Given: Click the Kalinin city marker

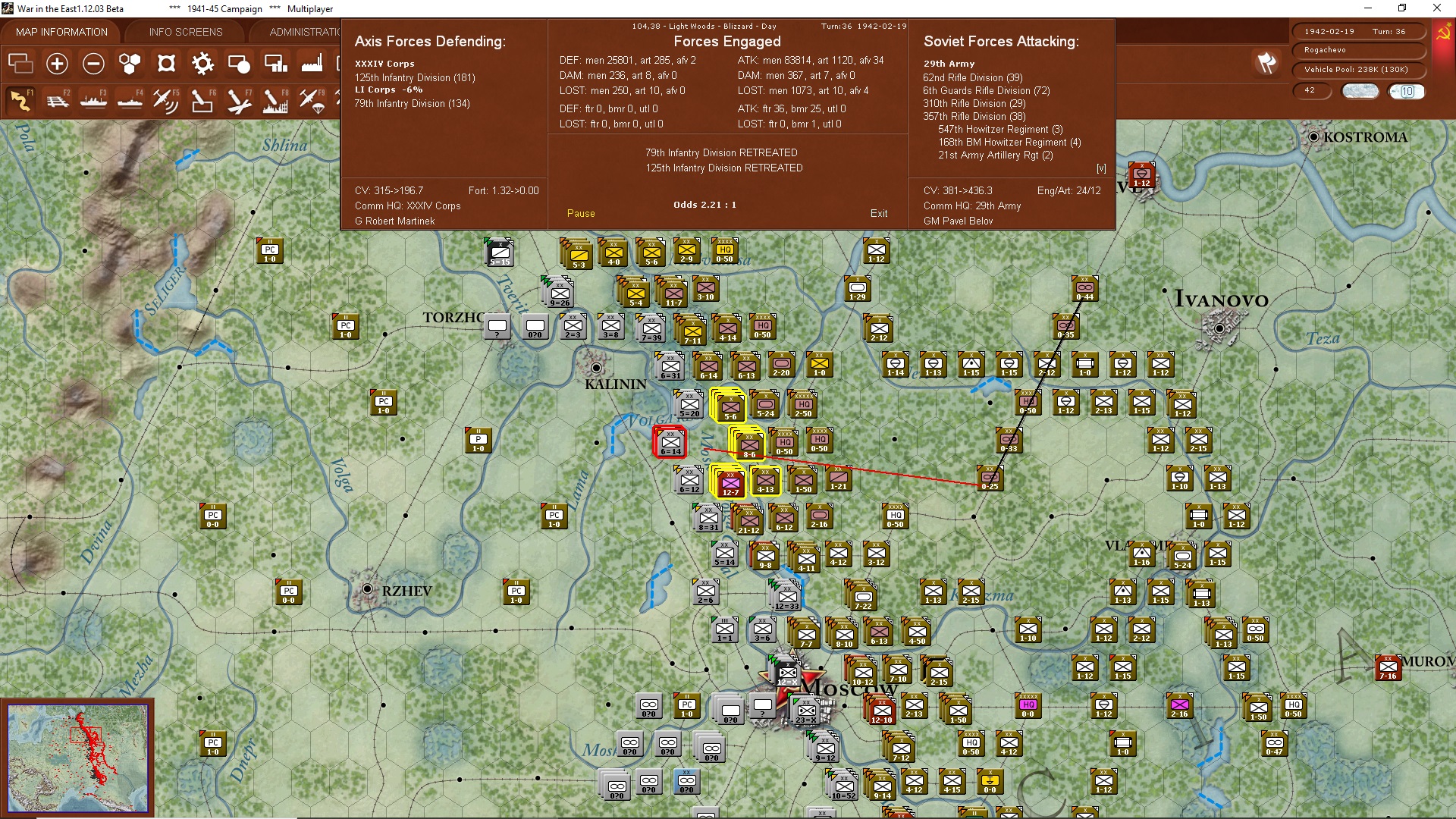Looking at the screenshot, I should [596, 368].
